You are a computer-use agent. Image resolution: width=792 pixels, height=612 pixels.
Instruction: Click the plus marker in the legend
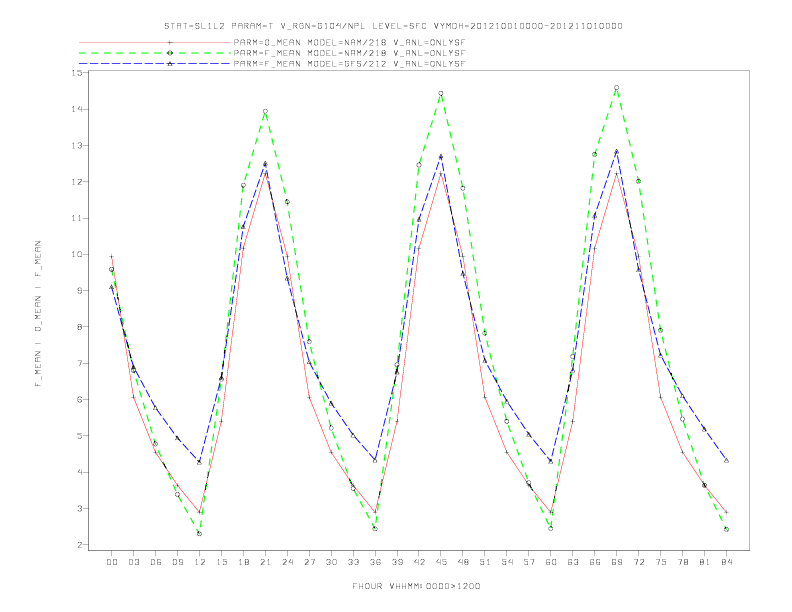(x=170, y=42)
